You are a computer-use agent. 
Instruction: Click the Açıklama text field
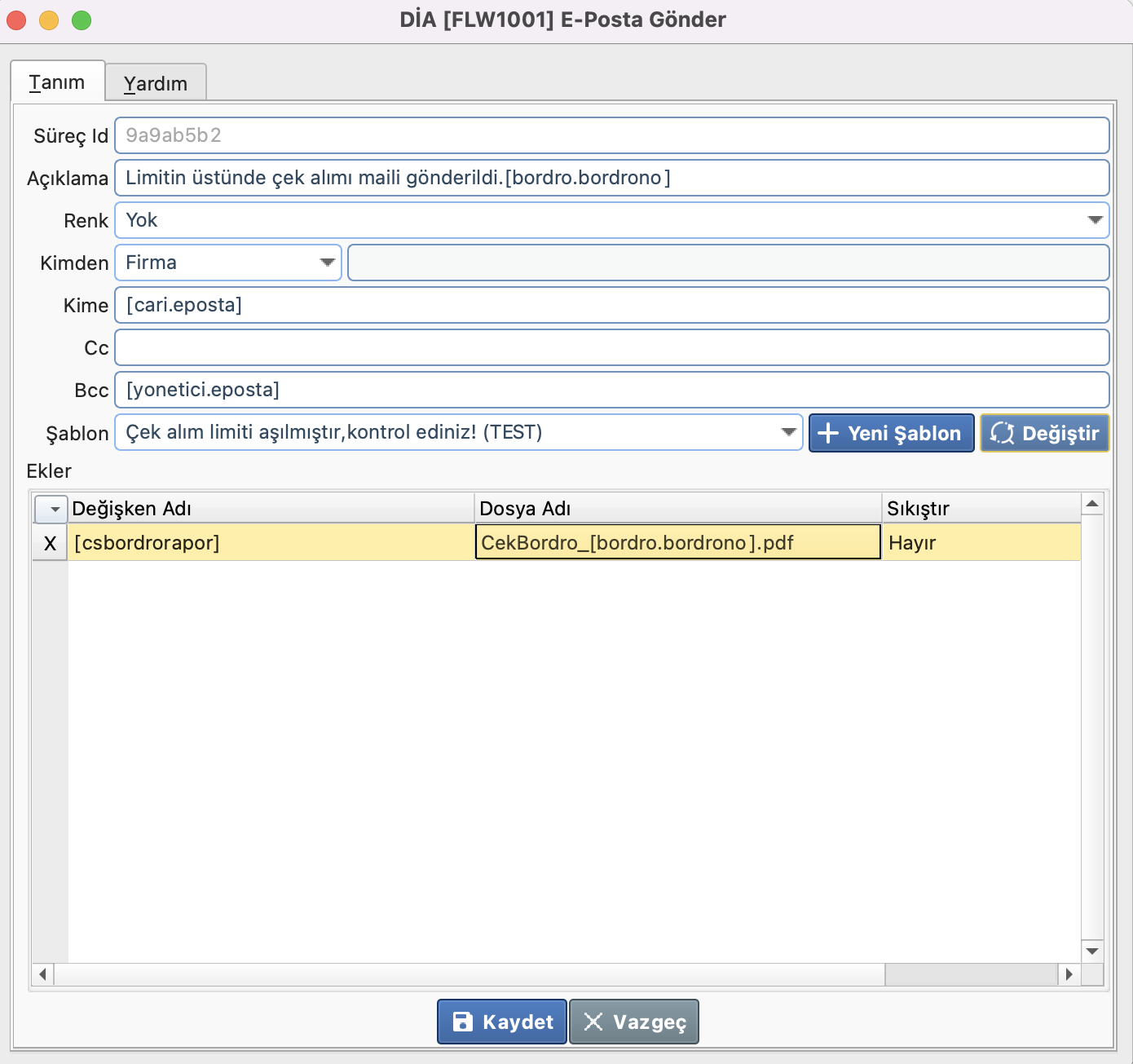pos(611,178)
